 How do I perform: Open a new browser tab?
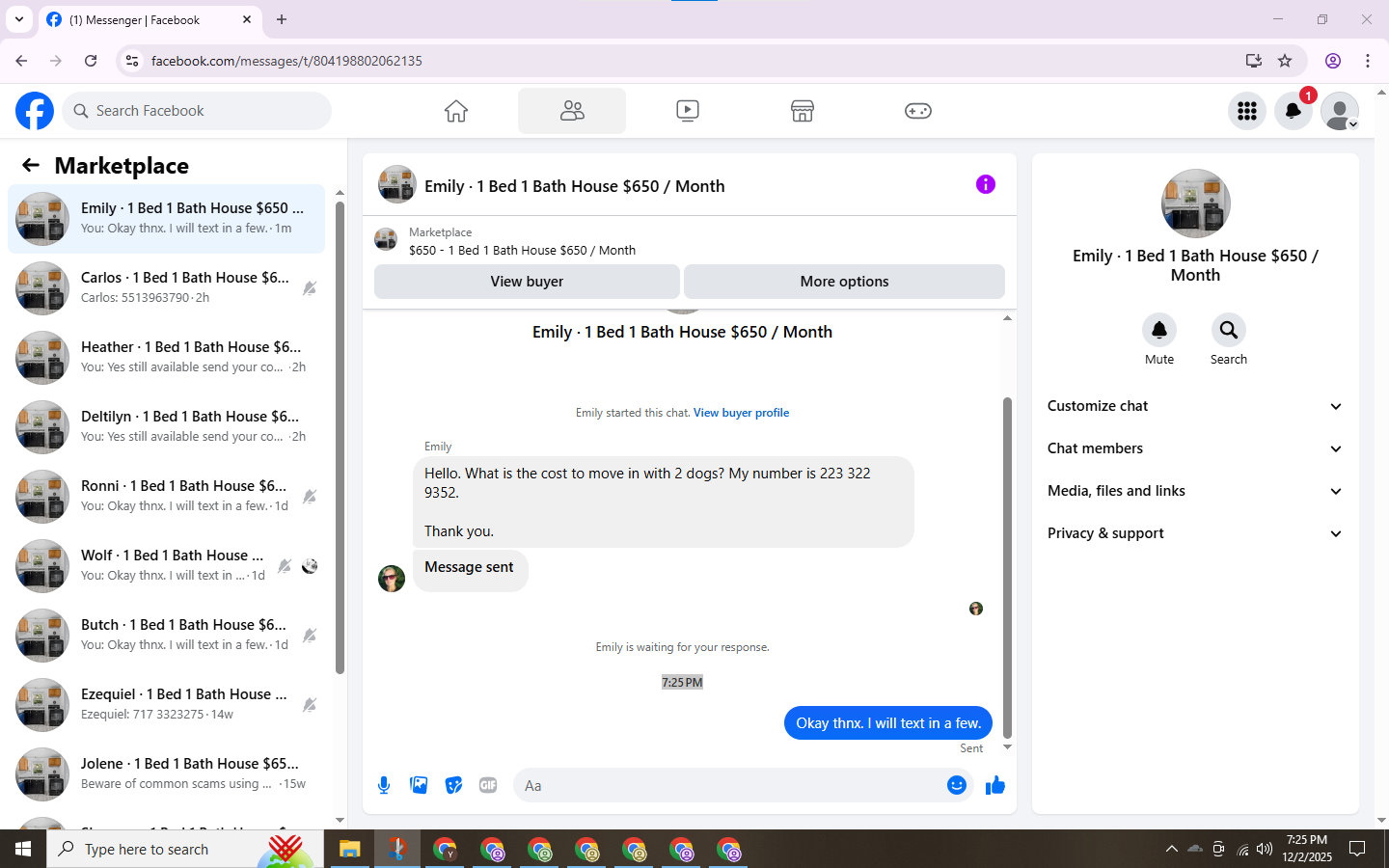[282, 19]
